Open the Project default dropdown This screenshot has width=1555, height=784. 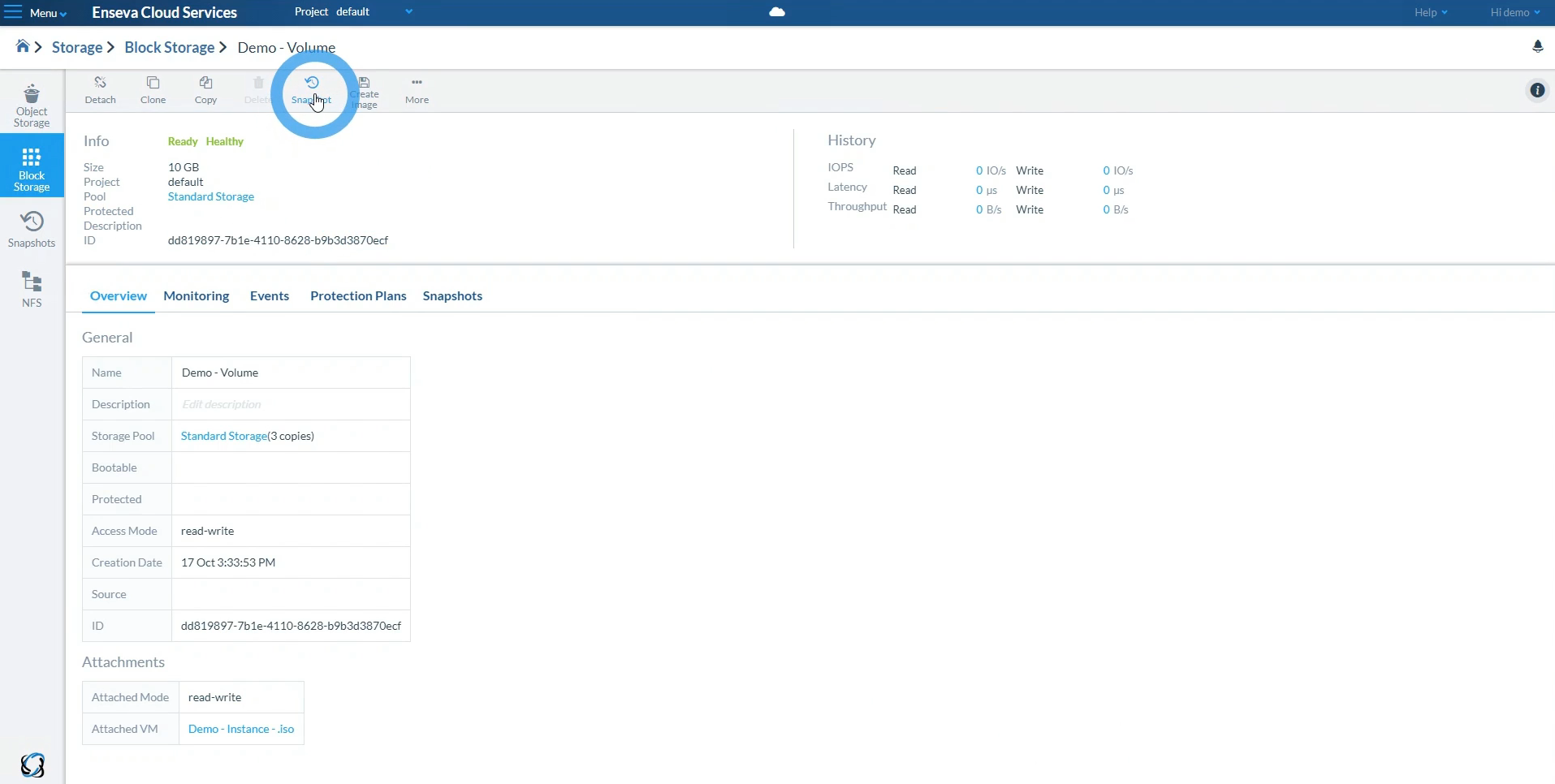click(354, 12)
